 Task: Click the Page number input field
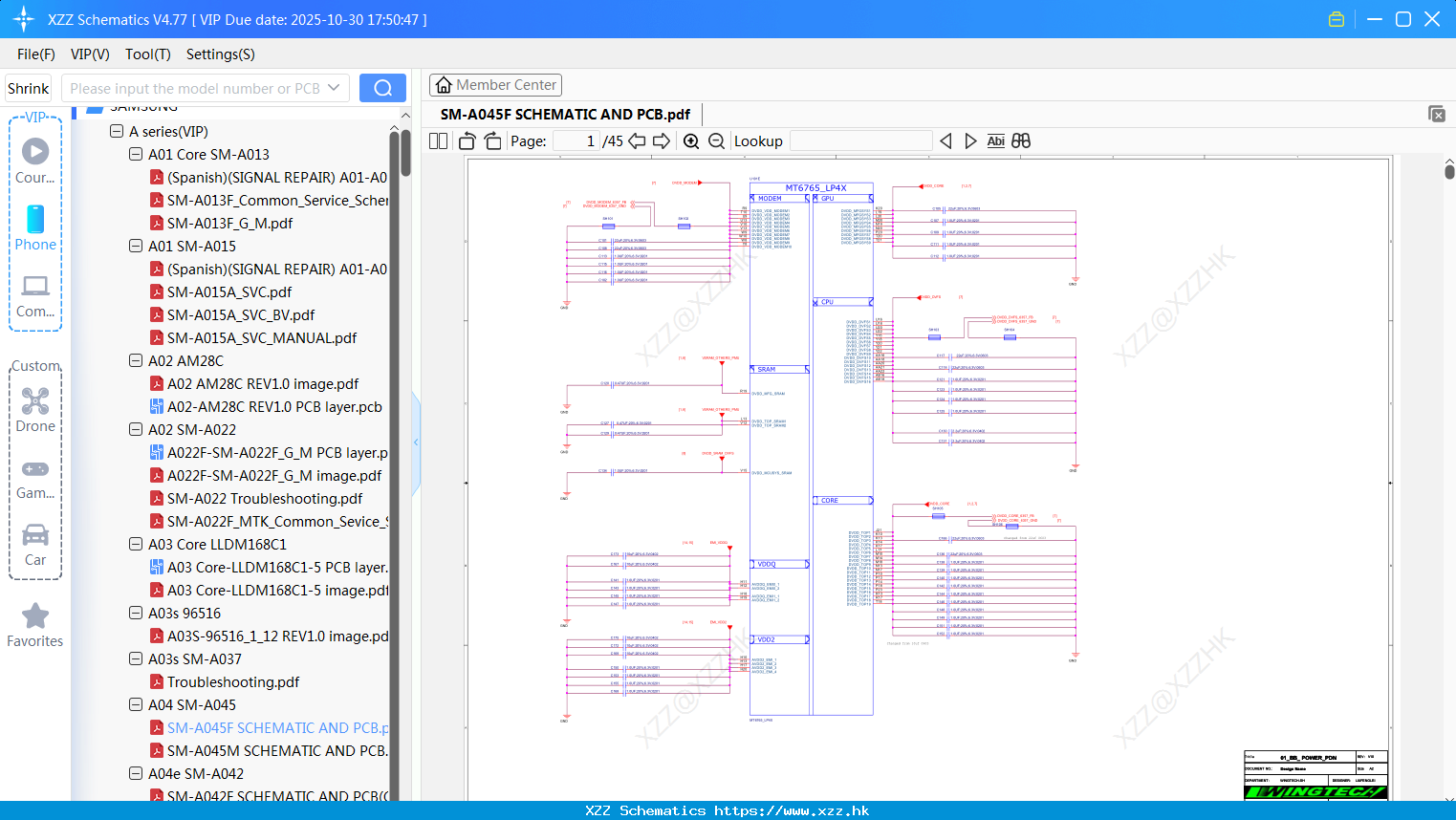[576, 140]
